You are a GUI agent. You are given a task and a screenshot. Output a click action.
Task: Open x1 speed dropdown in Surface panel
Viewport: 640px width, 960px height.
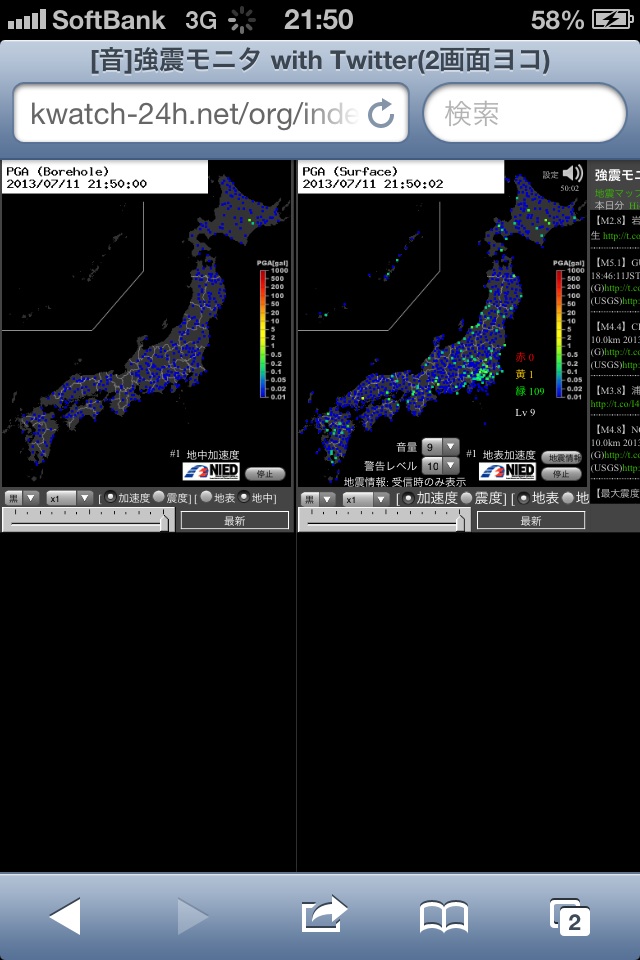tap(366, 498)
